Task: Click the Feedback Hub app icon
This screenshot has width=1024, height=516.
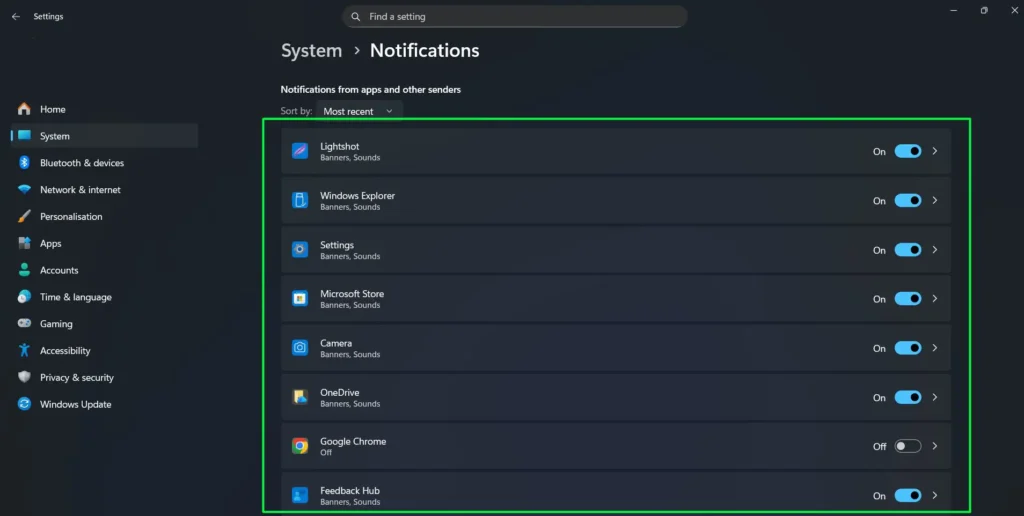Action: click(x=300, y=496)
